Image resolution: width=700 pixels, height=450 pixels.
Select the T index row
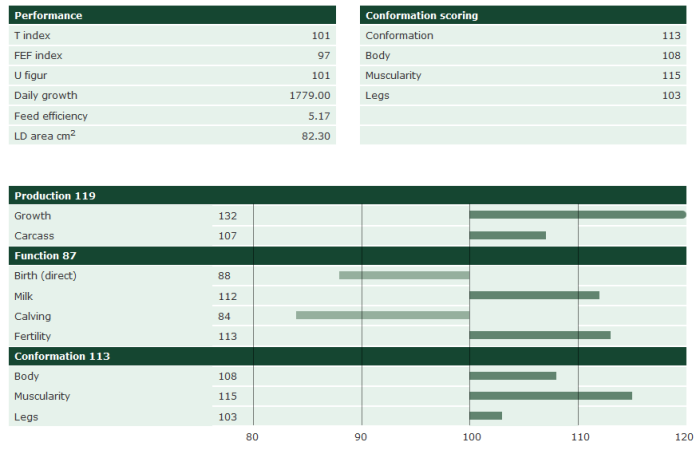[x=172, y=35]
